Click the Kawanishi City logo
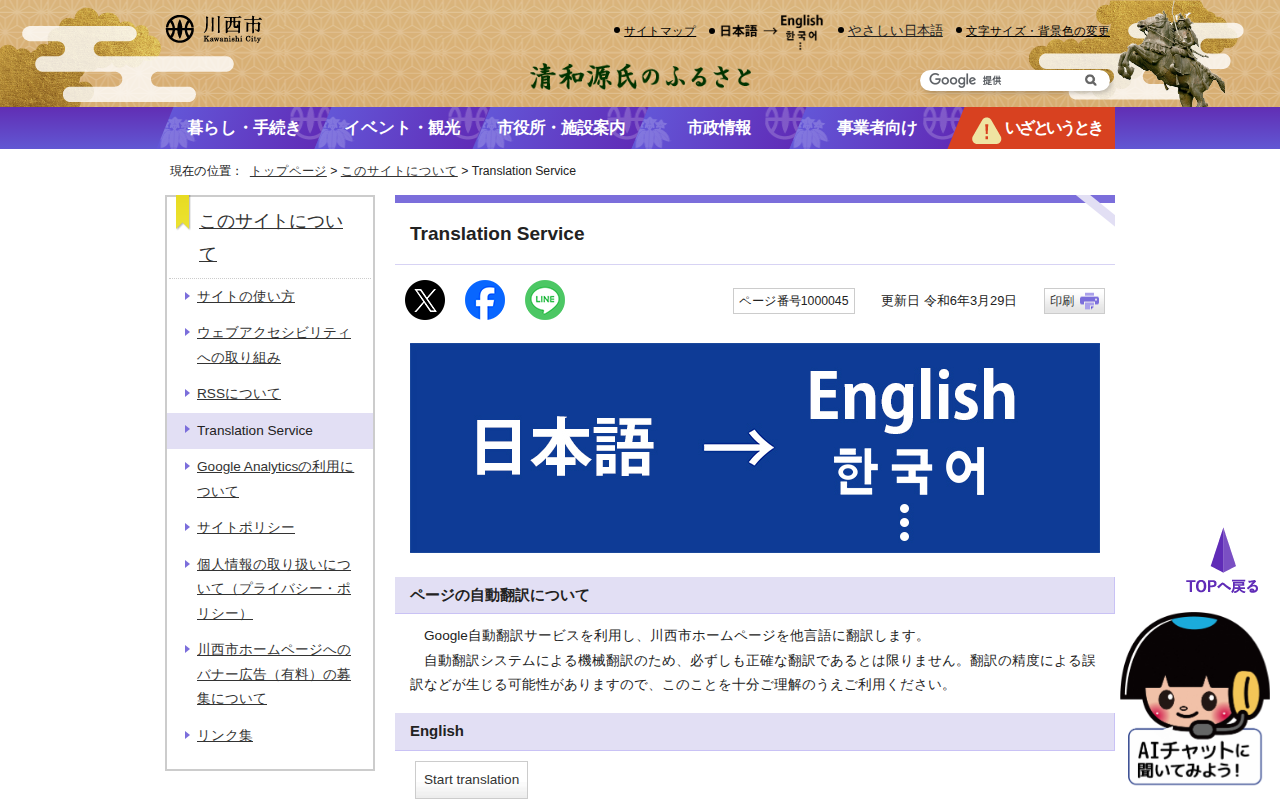 (214, 29)
